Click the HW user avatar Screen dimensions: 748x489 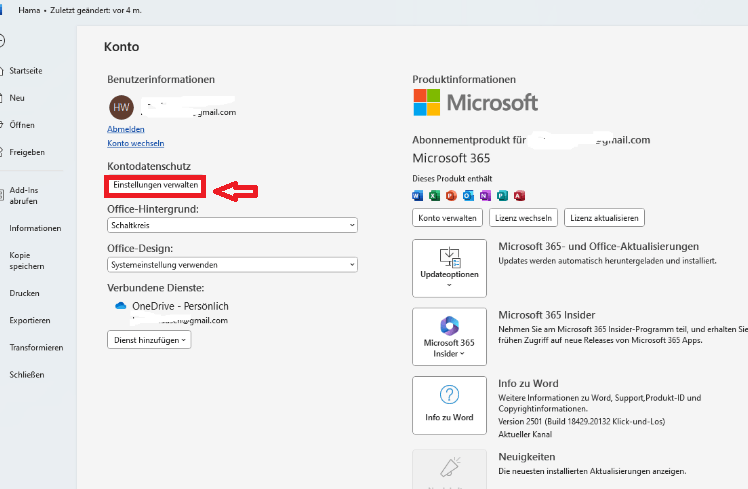[121, 107]
